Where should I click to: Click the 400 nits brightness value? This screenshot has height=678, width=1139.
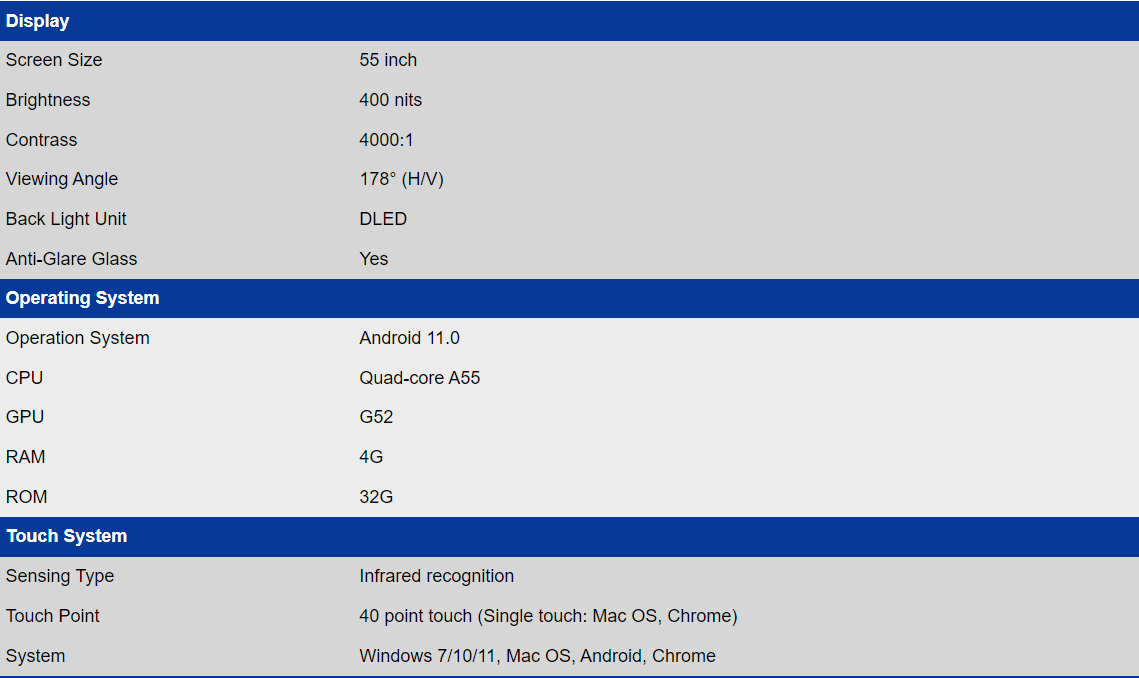390,100
